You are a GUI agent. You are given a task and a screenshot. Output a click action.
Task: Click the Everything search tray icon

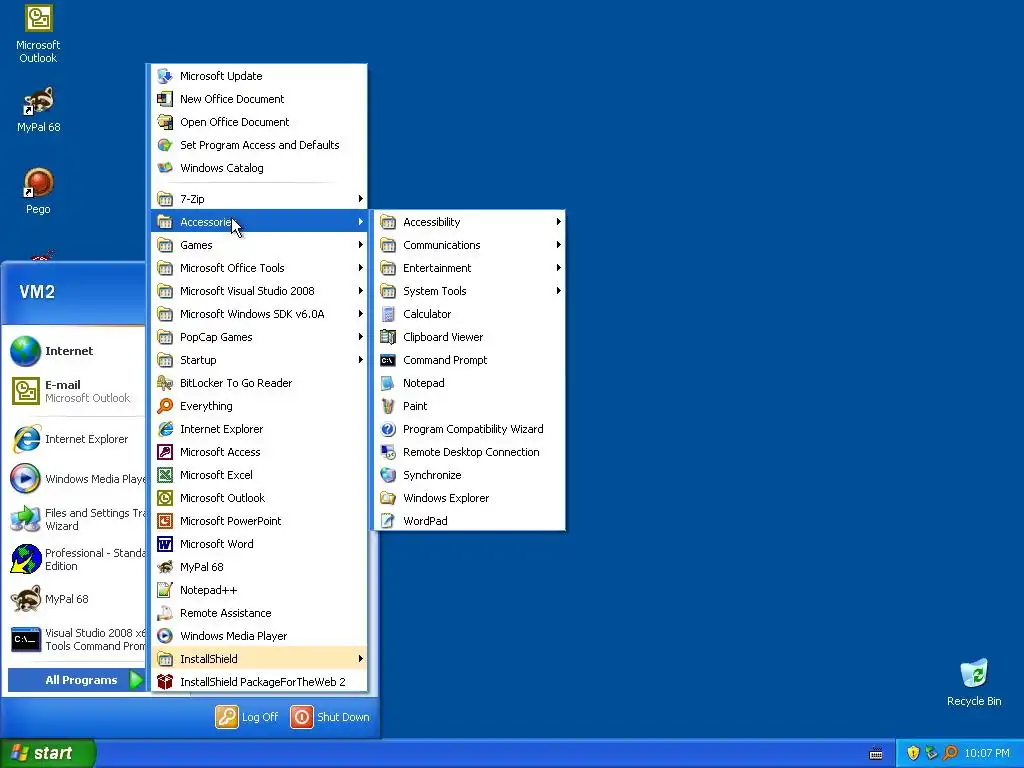click(x=951, y=754)
